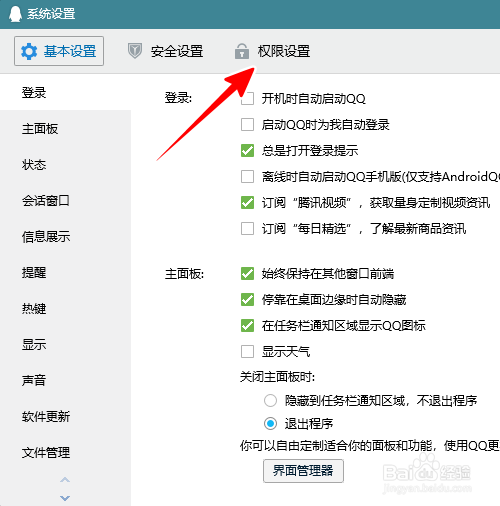Select 隐藏到任务栏通知区域 radio option

pos(270,401)
